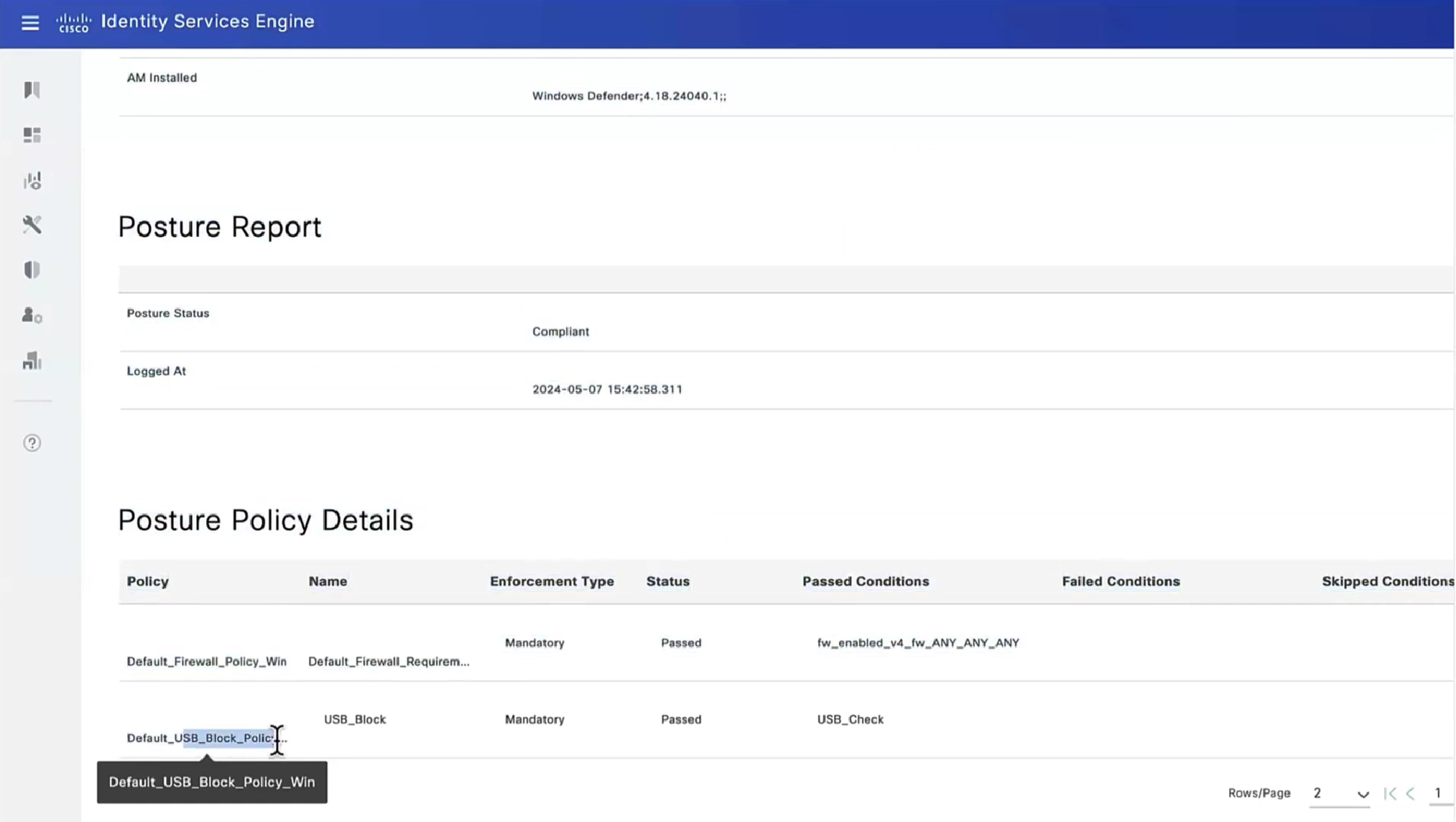Open the Policy shield sidebar icon
Viewport: 1456px width, 822px height.
tap(32, 270)
